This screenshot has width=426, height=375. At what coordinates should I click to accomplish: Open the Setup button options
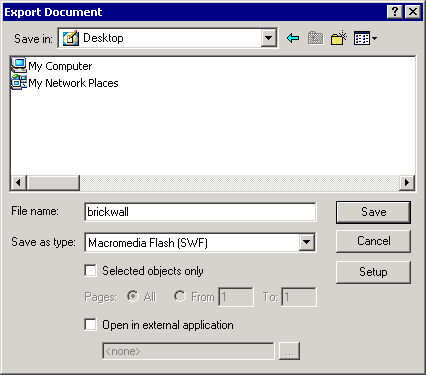373,272
